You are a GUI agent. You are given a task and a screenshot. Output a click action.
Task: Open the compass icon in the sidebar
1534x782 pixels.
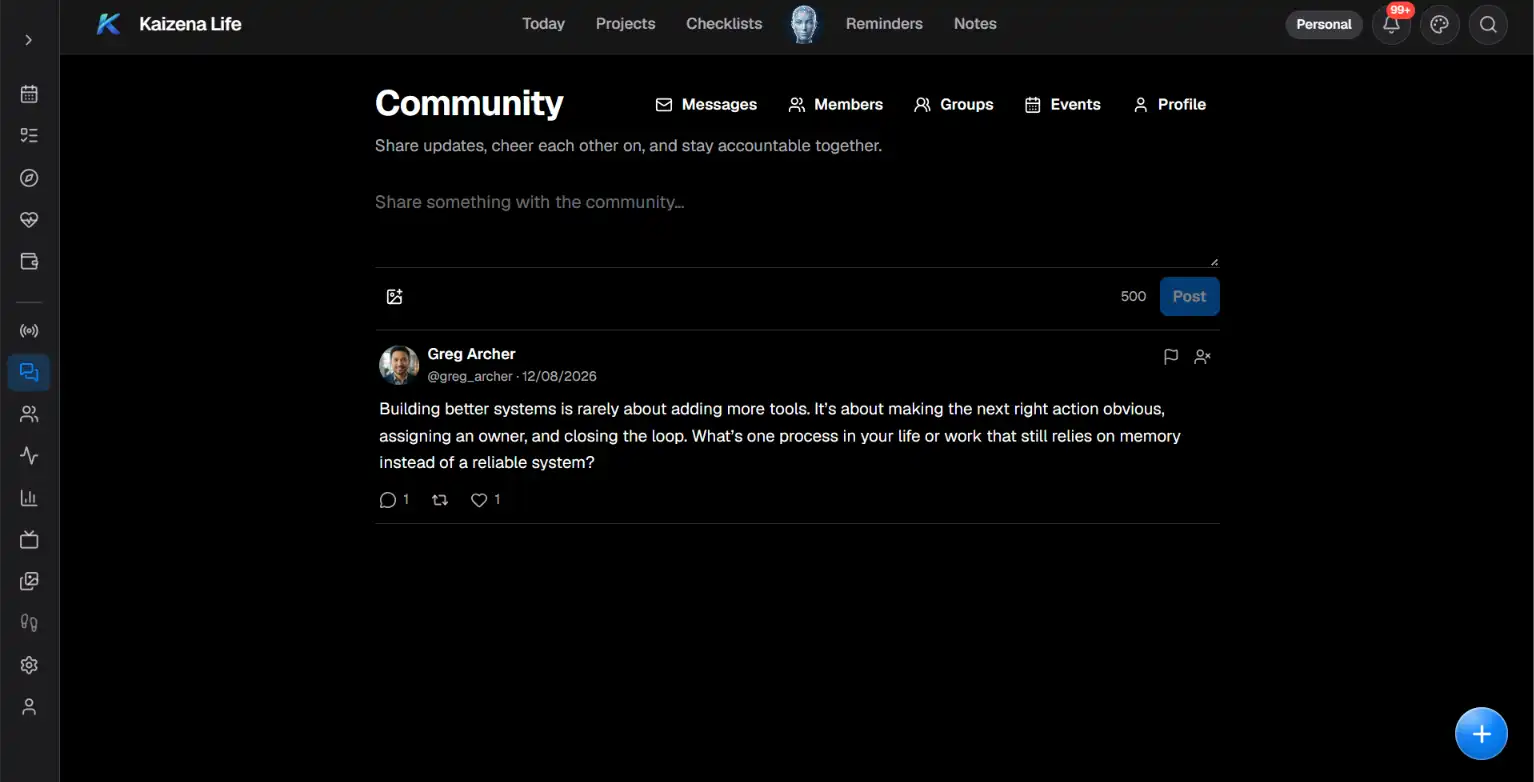(29, 178)
